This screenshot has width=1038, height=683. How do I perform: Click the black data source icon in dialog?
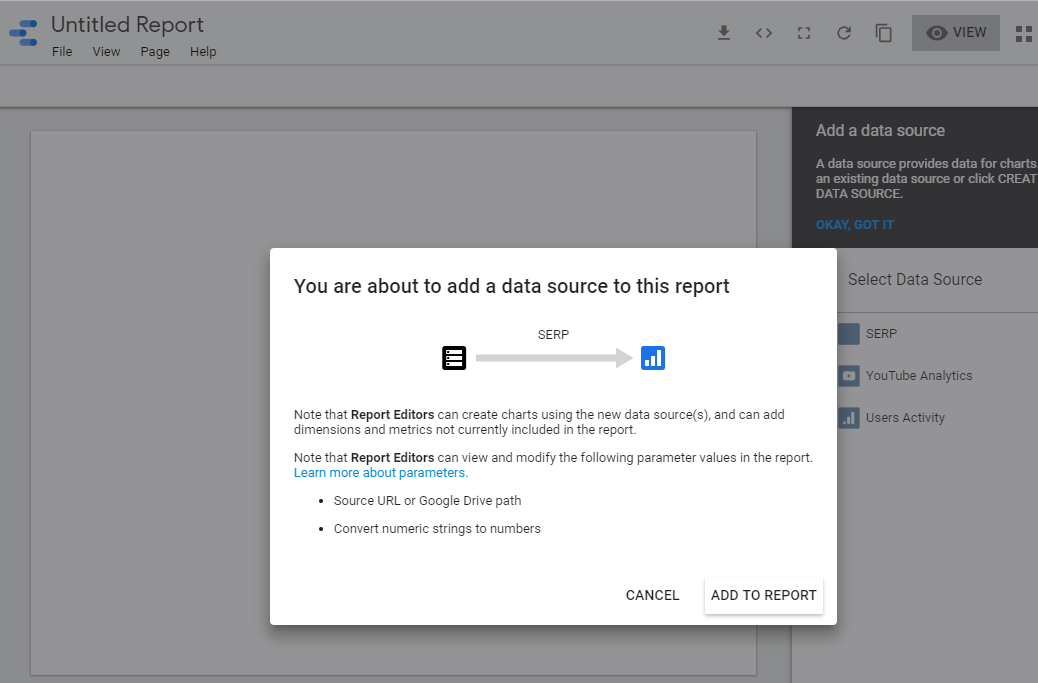click(454, 358)
